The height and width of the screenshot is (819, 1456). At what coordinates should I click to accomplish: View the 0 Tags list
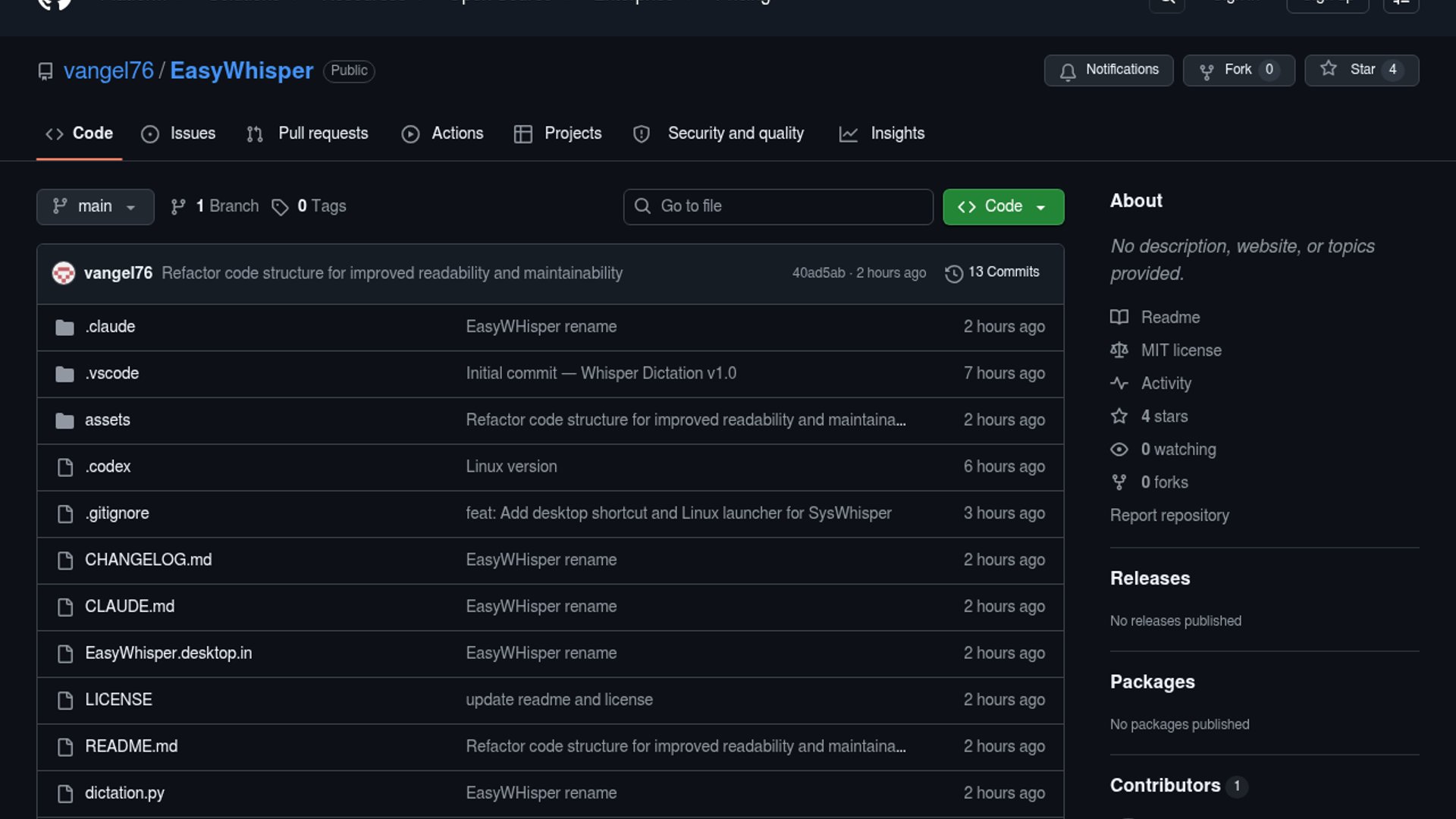click(309, 206)
